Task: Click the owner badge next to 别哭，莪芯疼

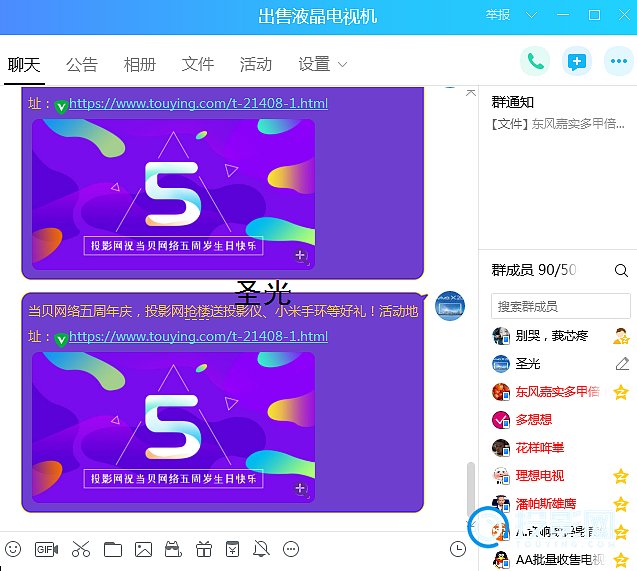Action: point(621,336)
